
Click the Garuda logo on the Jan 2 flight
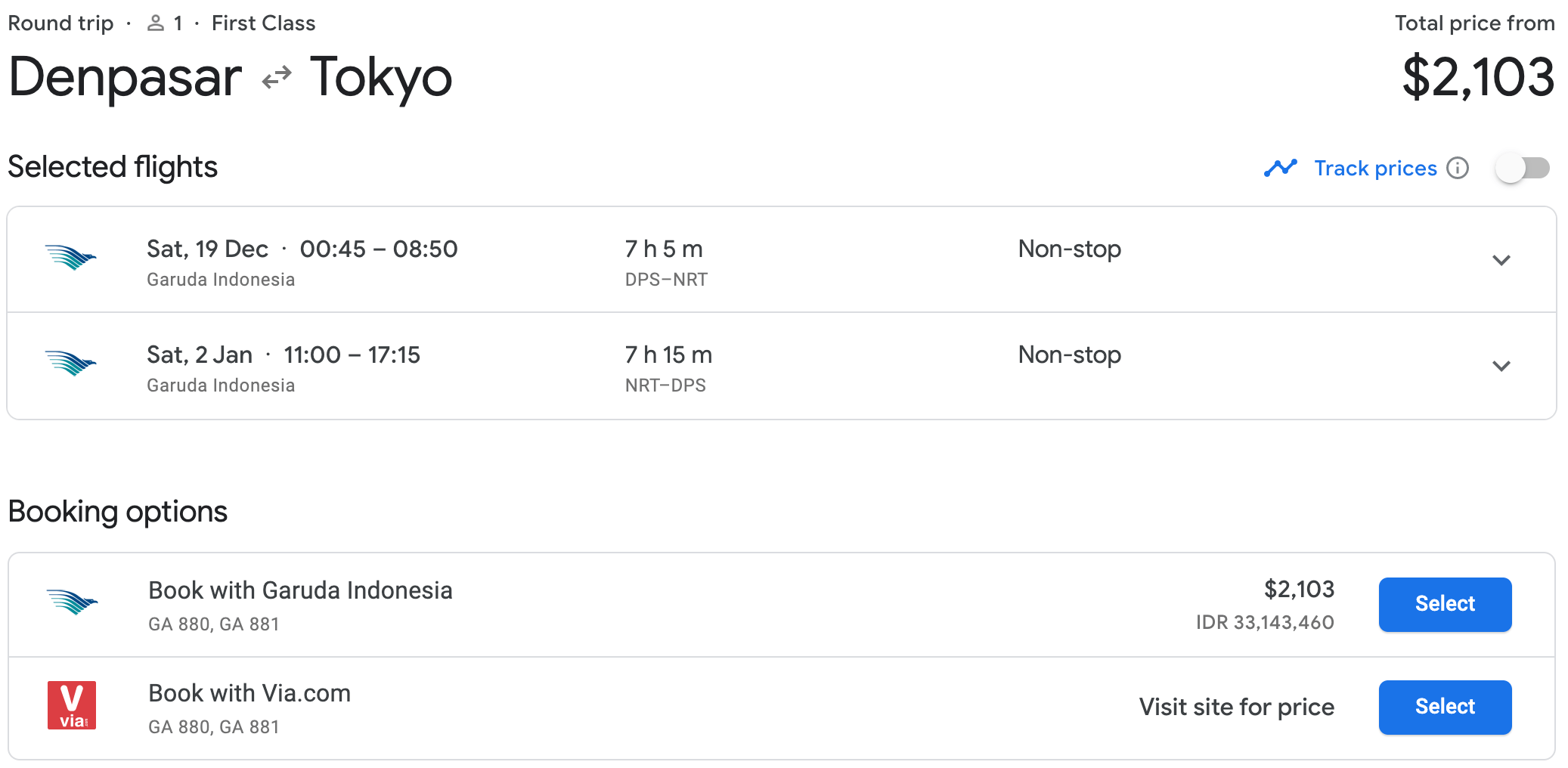pos(70,364)
